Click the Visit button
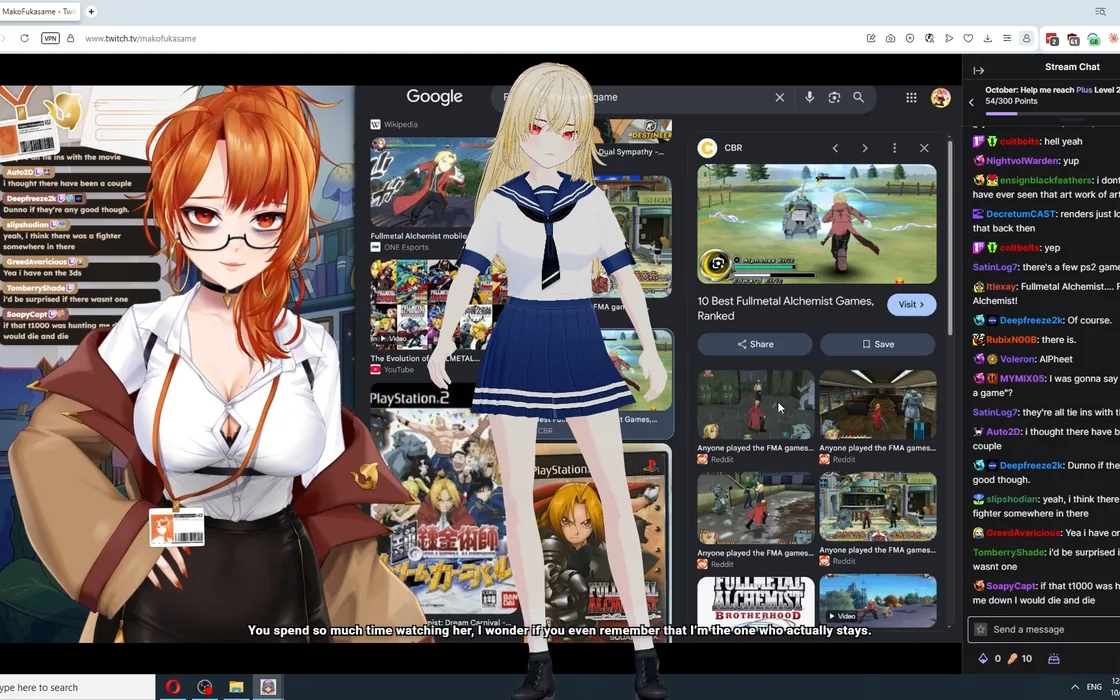The width and height of the screenshot is (1120, 700). [911, 304]
